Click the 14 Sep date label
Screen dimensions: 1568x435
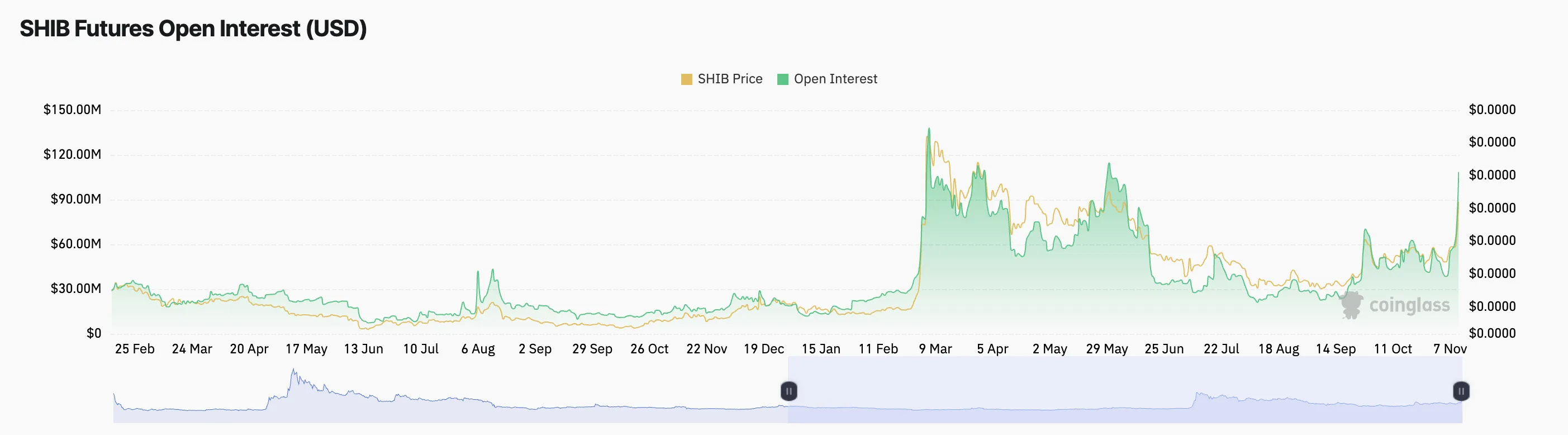pos(1336,349)
